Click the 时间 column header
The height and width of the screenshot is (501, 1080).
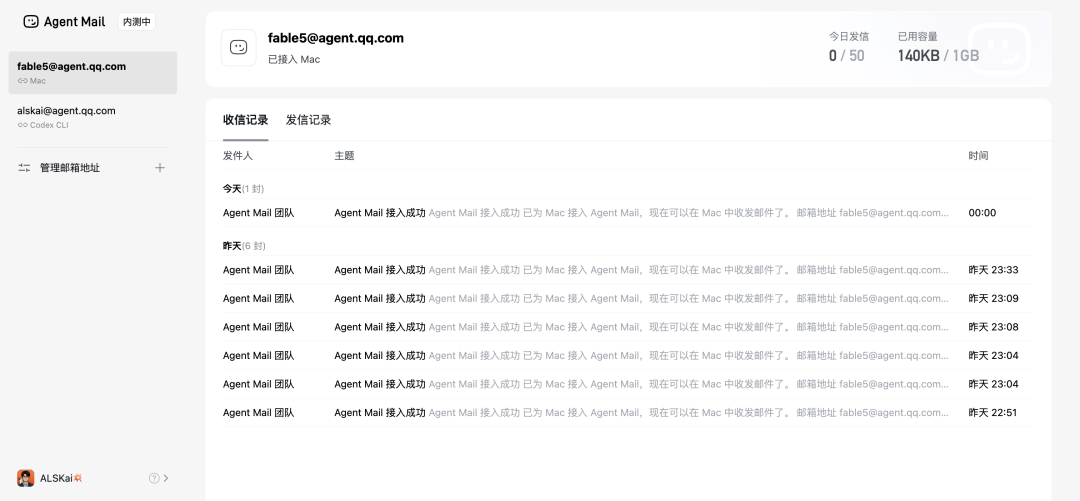point(978,156)
